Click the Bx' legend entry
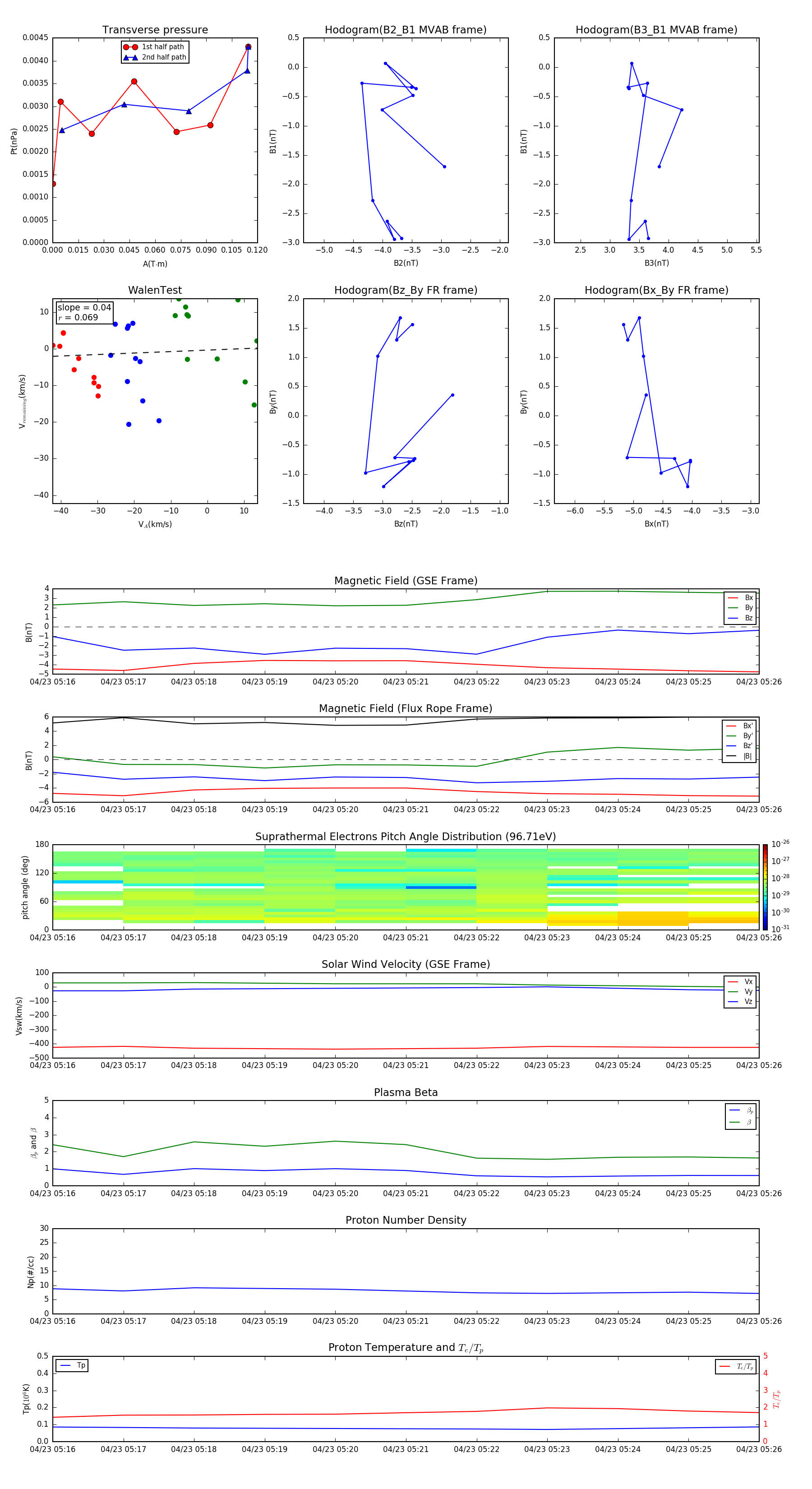 pyautogui.click(x=739, y=726)
